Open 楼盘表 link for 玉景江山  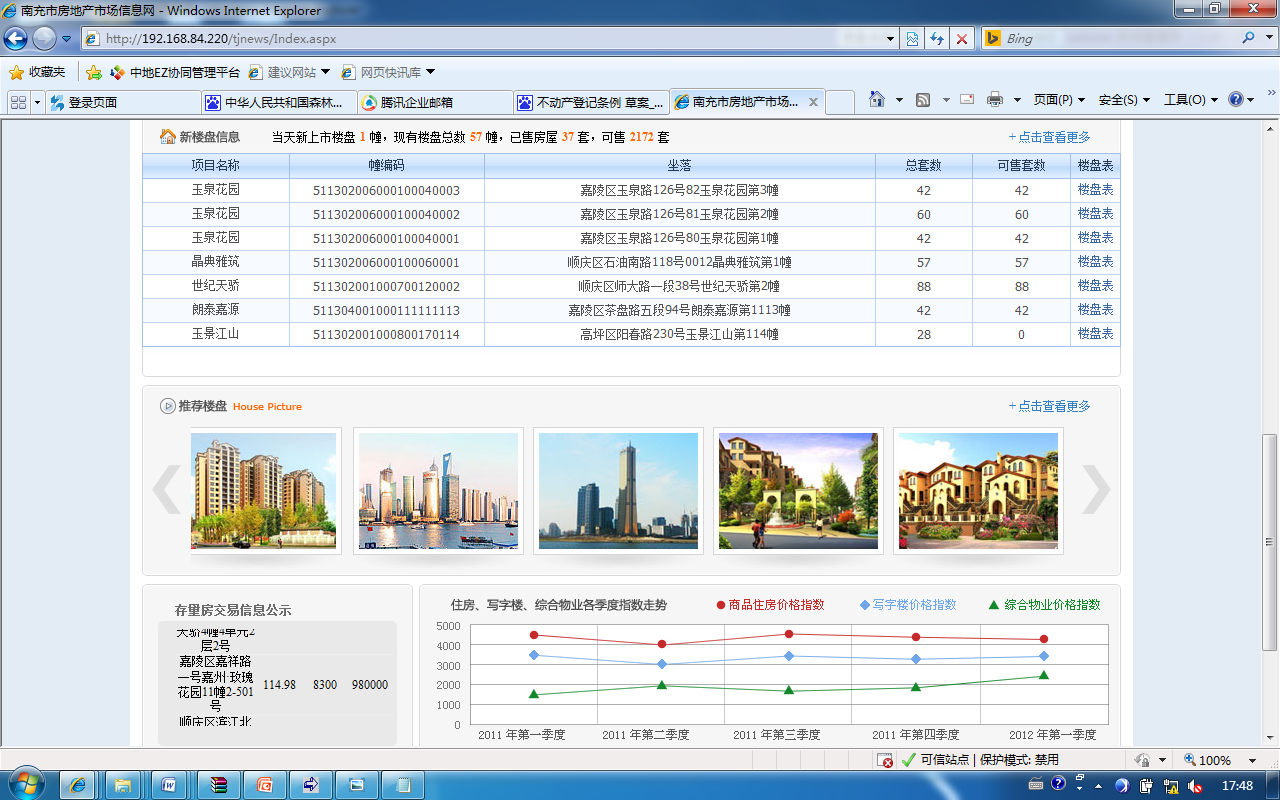(1095, 334)
